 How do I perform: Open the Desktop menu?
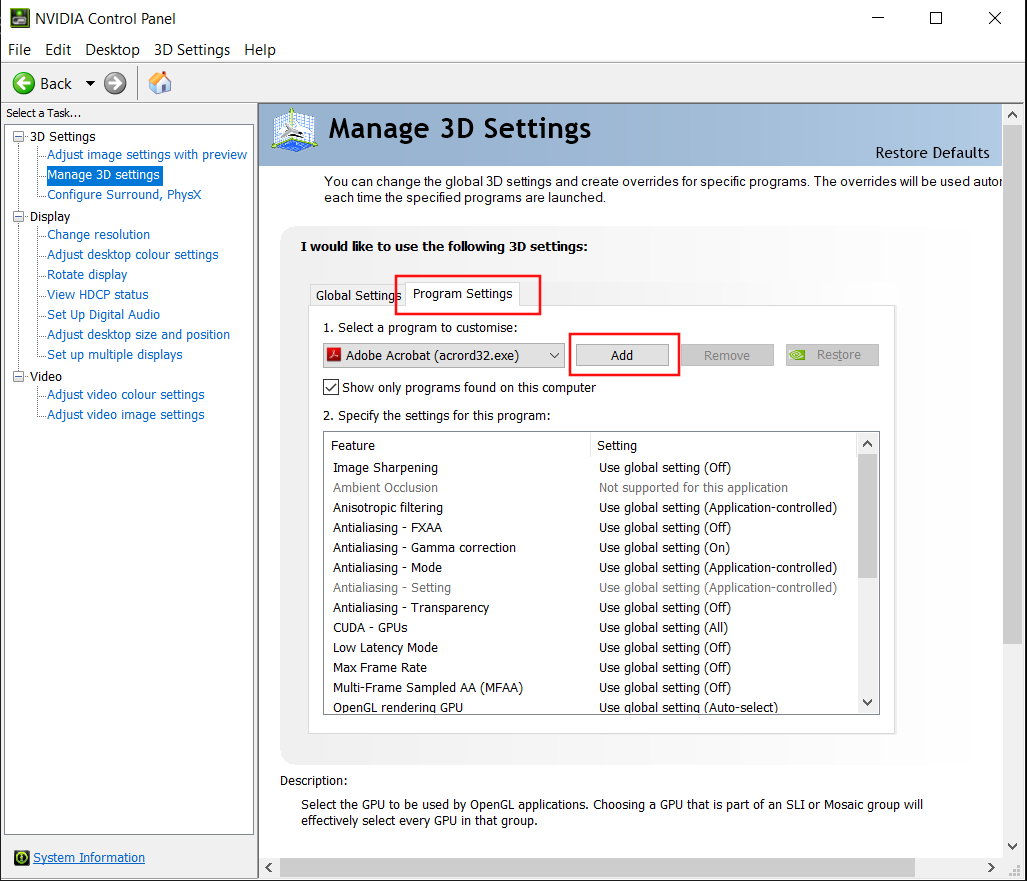(x=112, y=50)
